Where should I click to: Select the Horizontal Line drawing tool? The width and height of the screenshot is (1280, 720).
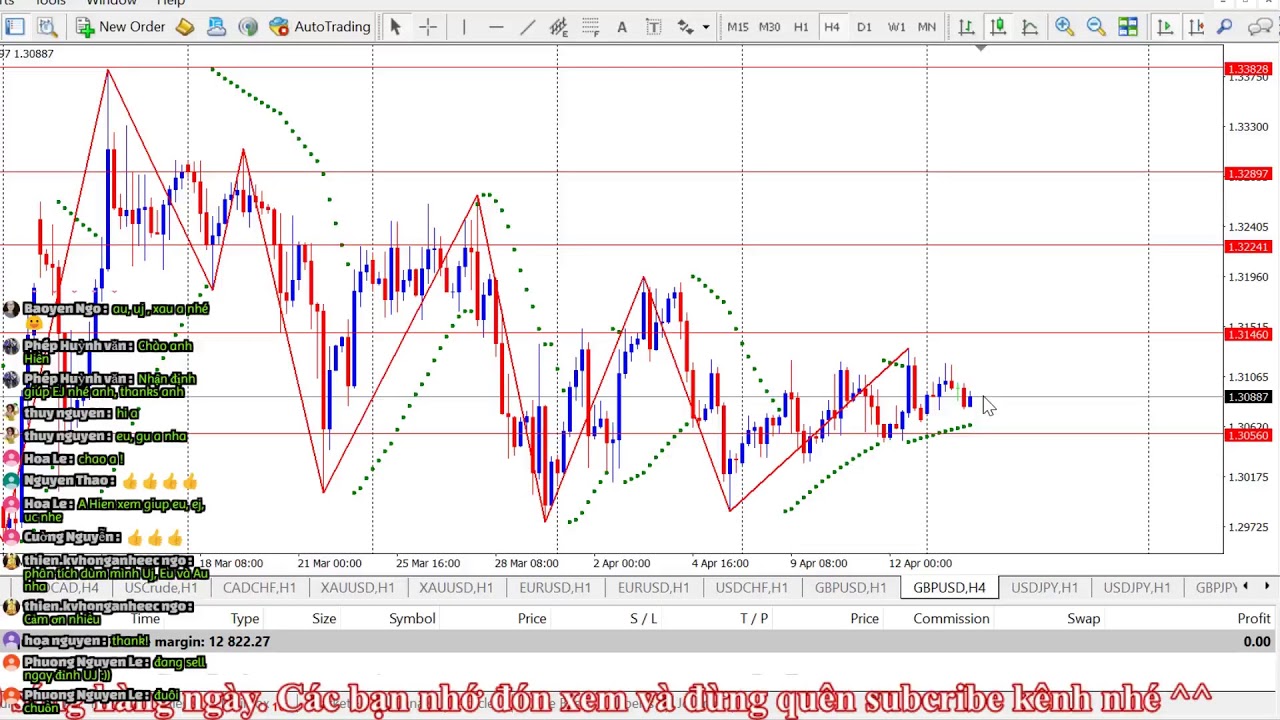496,27
